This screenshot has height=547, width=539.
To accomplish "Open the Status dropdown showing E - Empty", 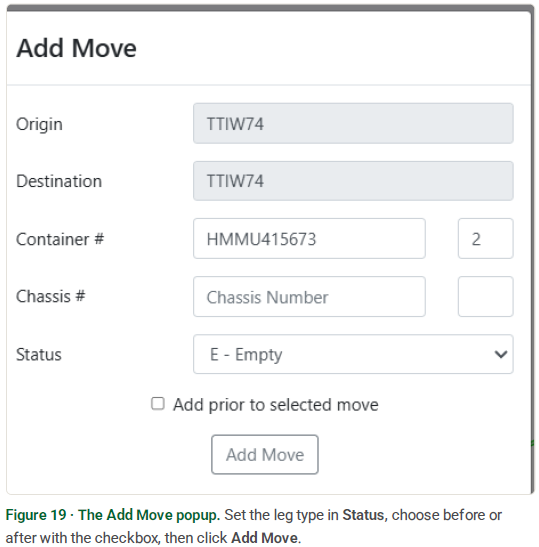I will point(353,354).
